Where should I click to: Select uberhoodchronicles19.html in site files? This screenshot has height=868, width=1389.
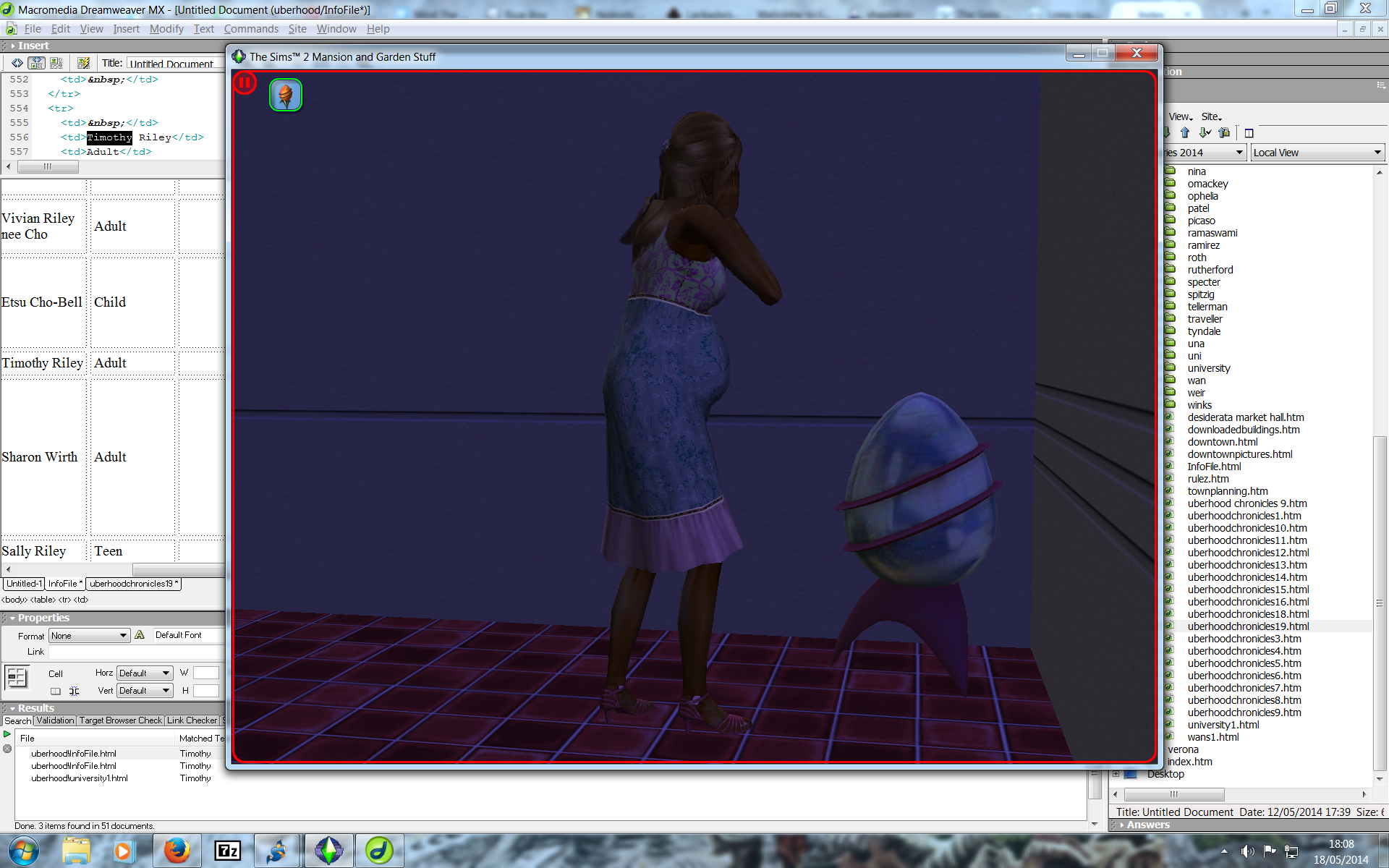coord(1248,626)
